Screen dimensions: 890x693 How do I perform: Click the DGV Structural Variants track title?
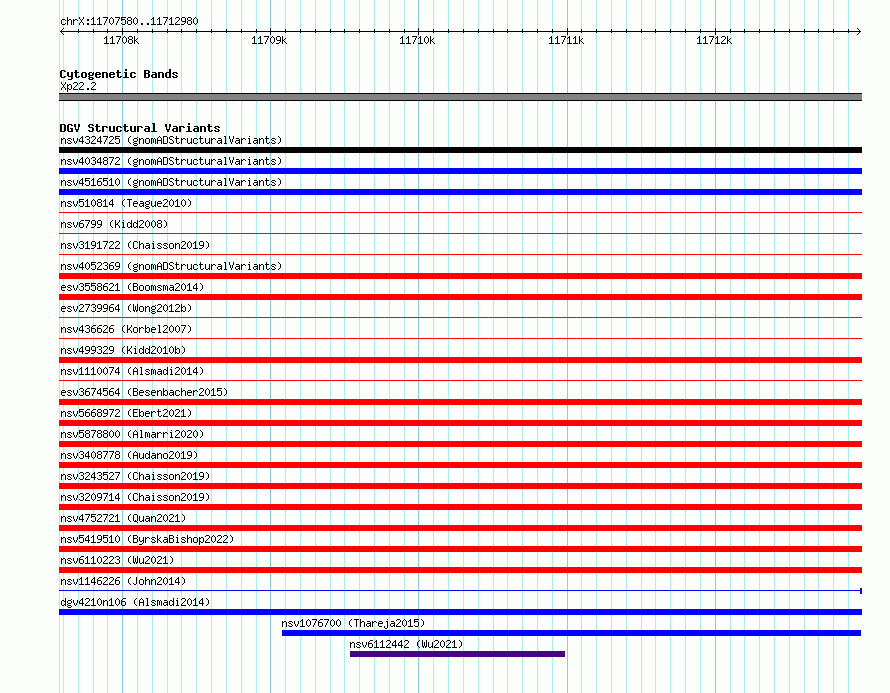[x=140, y=128]
